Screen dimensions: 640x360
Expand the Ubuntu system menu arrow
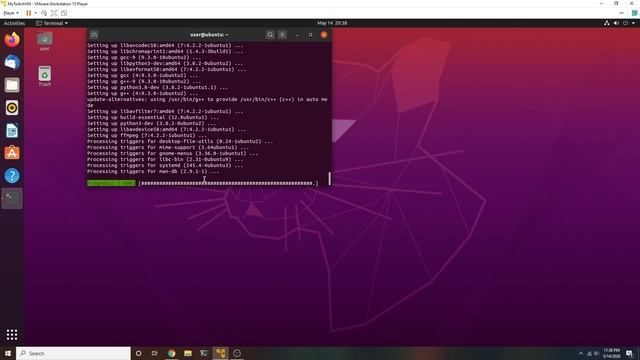pyautogui.click(x=633, y=23)
